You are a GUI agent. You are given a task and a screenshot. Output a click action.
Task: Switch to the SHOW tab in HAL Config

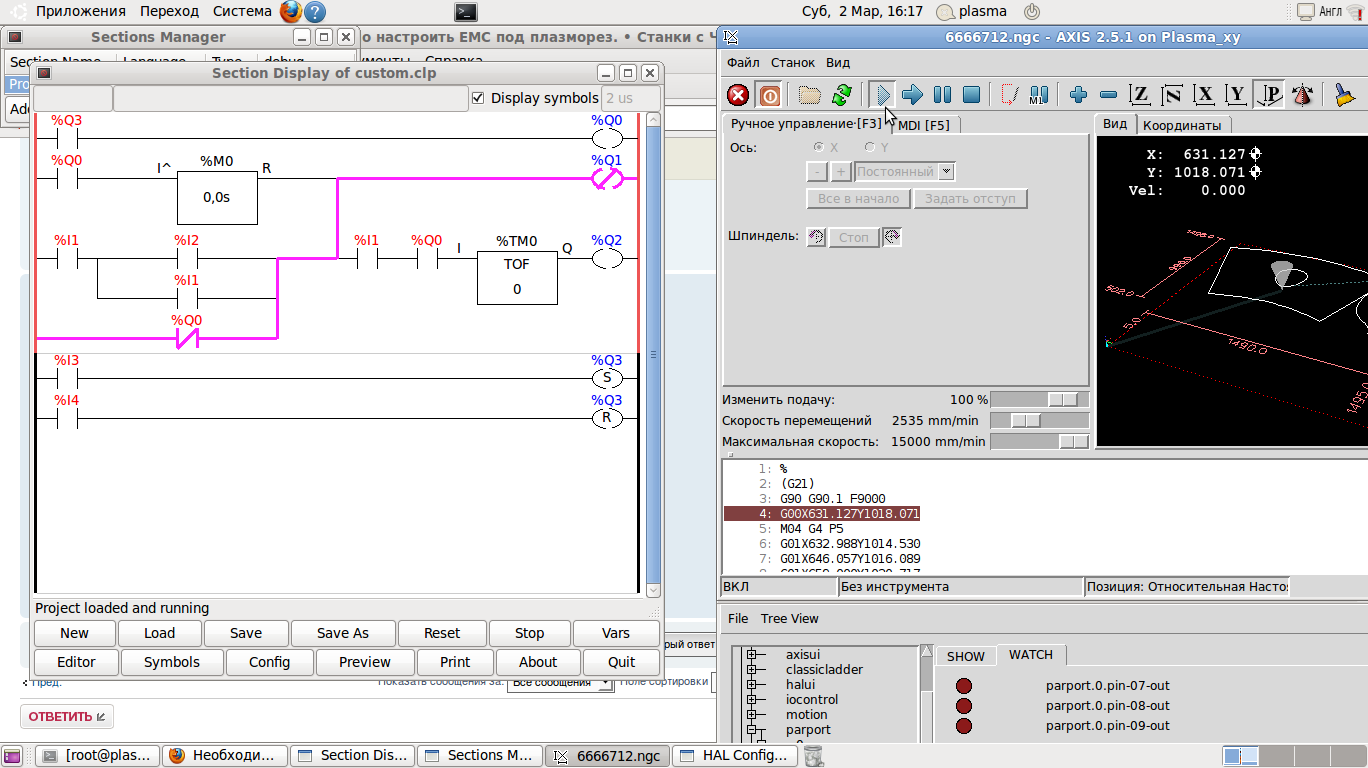(x=966, y=657)
